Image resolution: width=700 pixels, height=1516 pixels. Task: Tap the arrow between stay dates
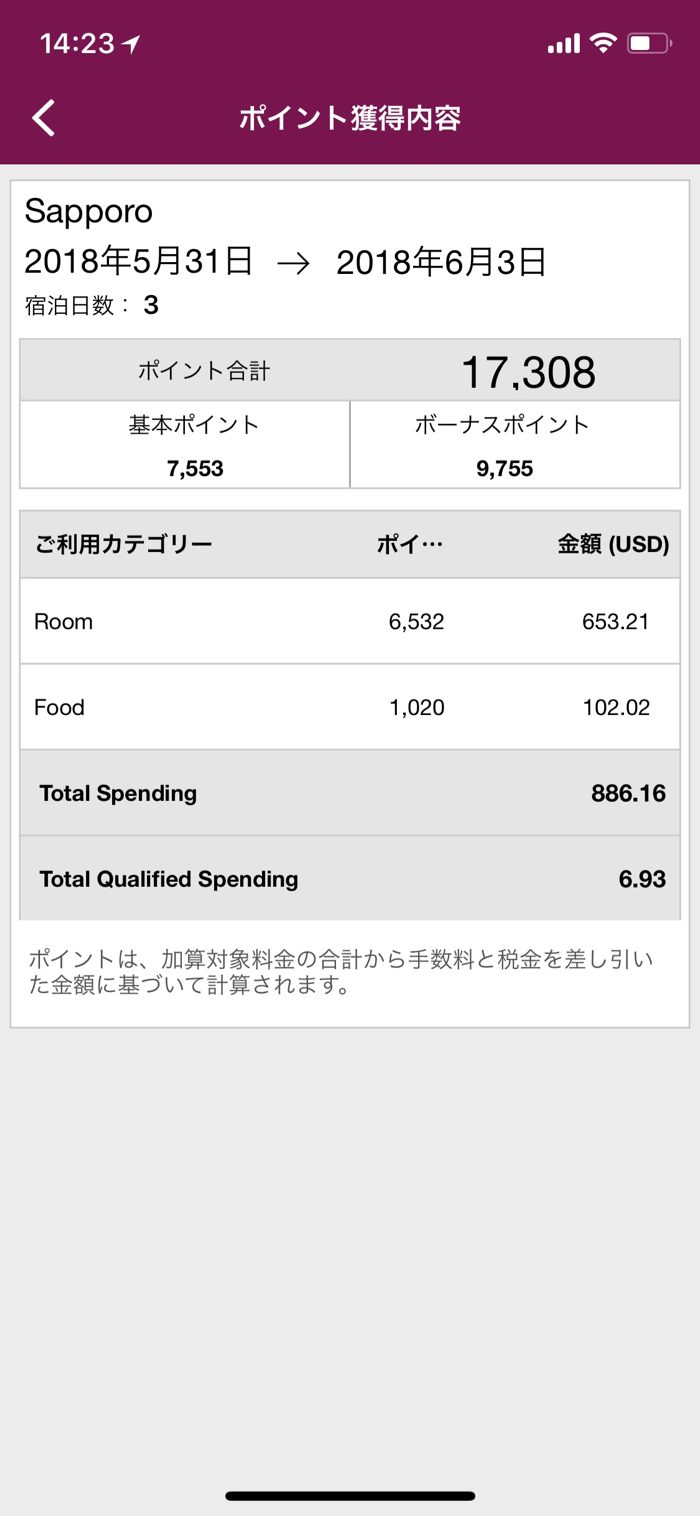point(294,263)
